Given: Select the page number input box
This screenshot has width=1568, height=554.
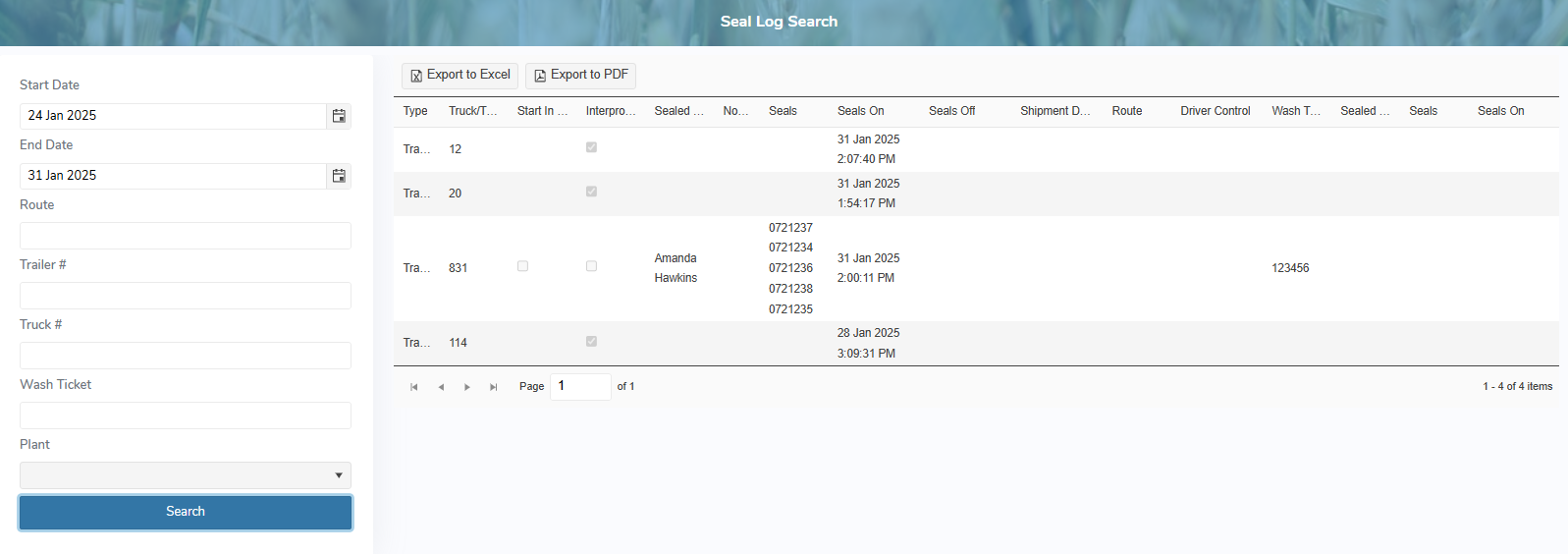Looking at the screenshot, I should pos(580,386).
